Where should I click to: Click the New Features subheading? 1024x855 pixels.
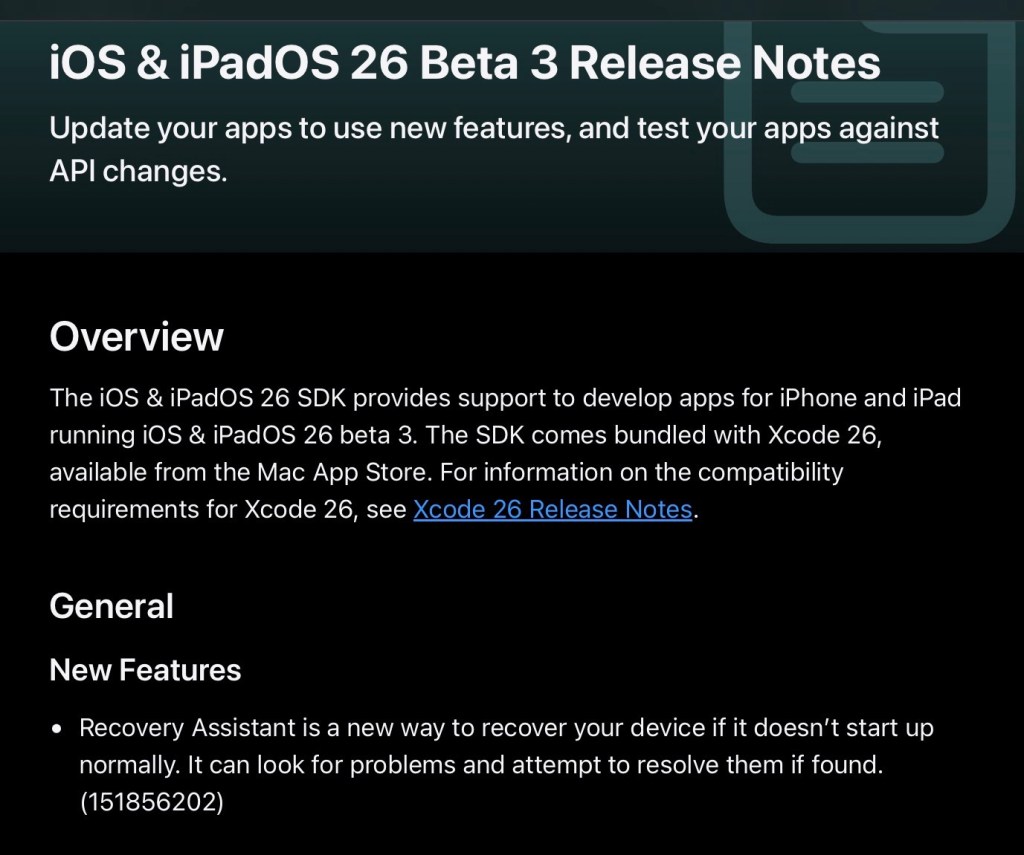145,669
